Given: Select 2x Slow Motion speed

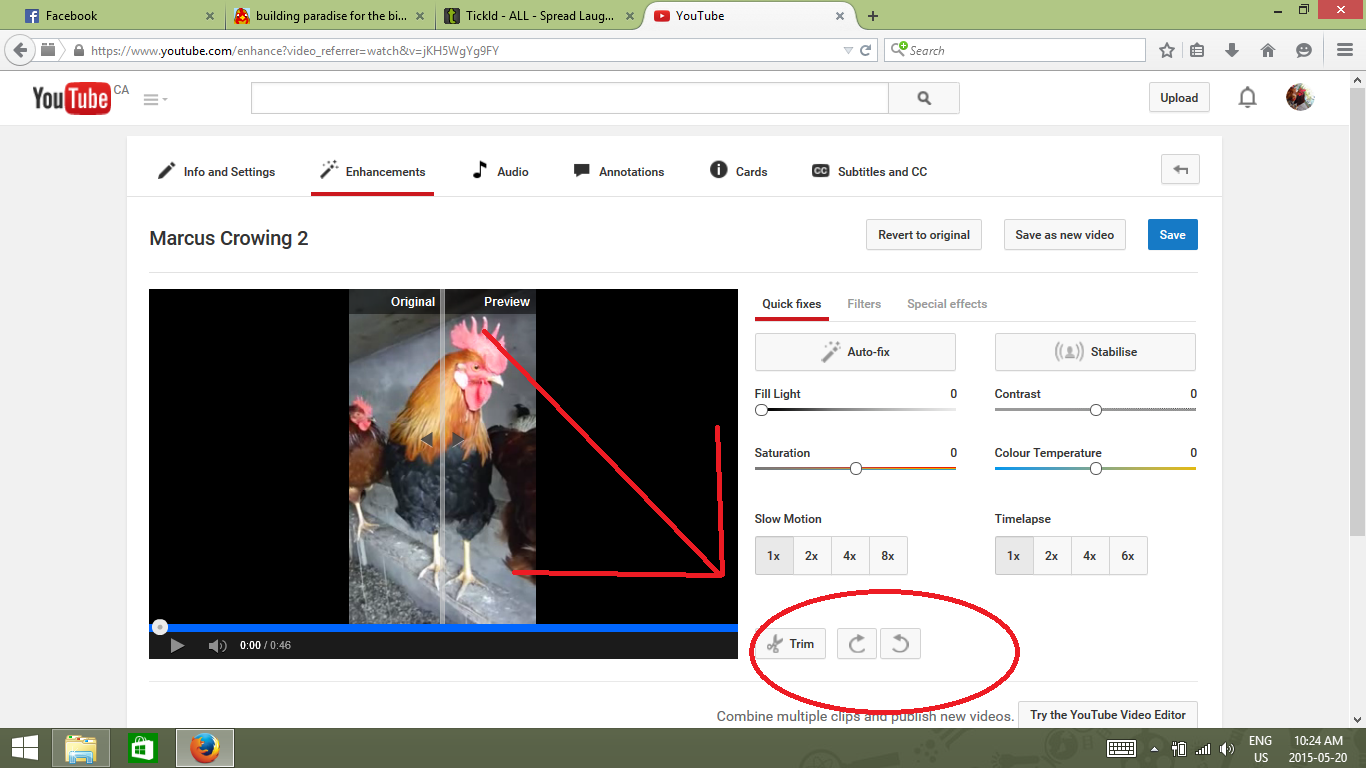Looking at the screenshot, I should (x=812, y=556).
